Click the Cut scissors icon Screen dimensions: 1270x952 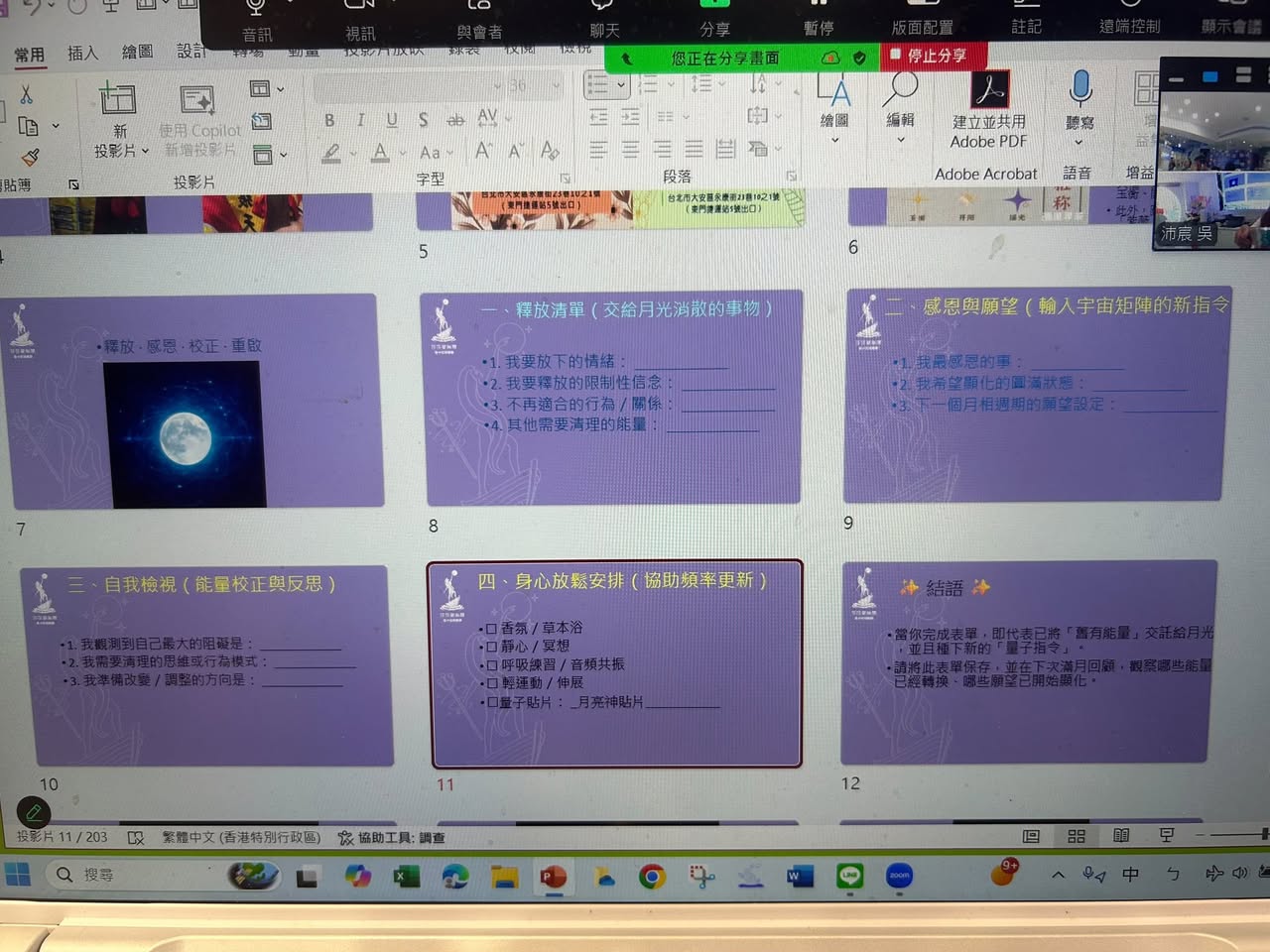(26, 94)
